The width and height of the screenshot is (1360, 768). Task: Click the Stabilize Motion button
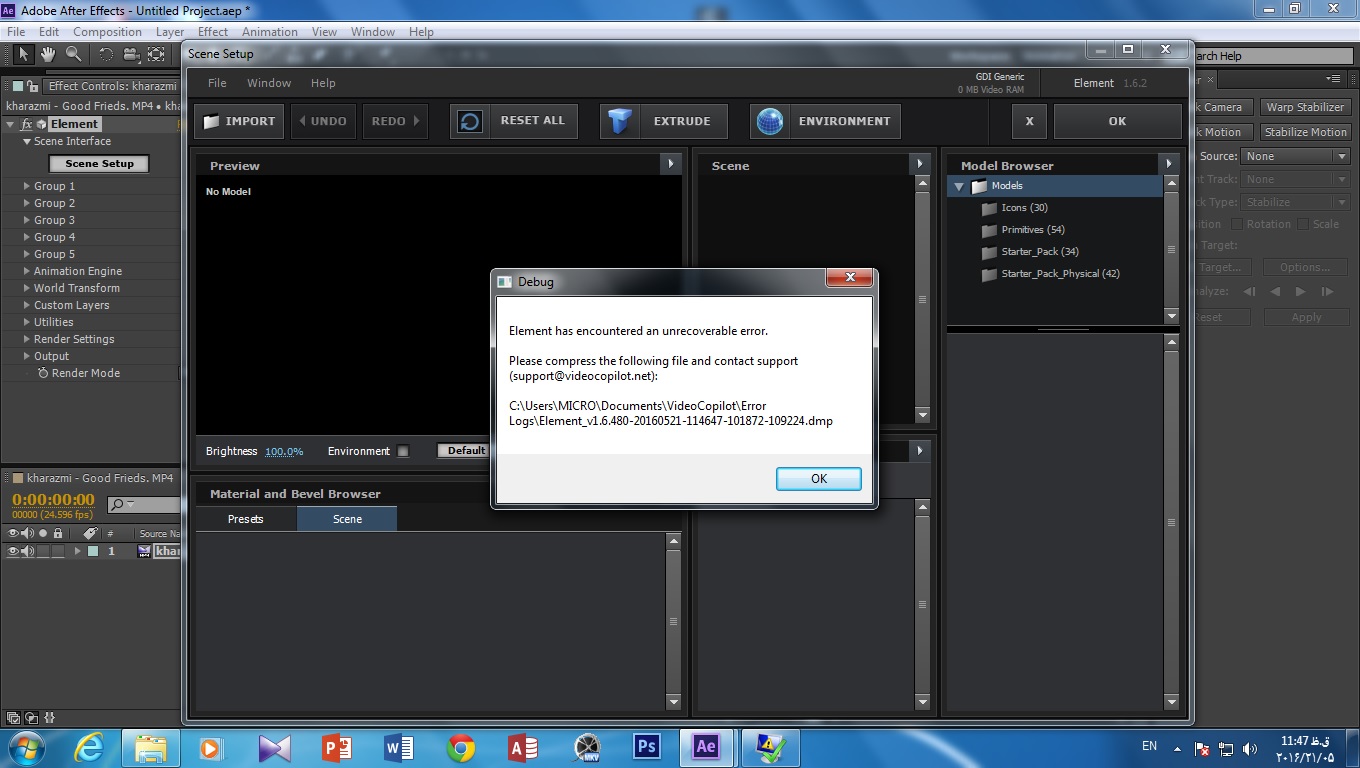[x=1305, y=132]
